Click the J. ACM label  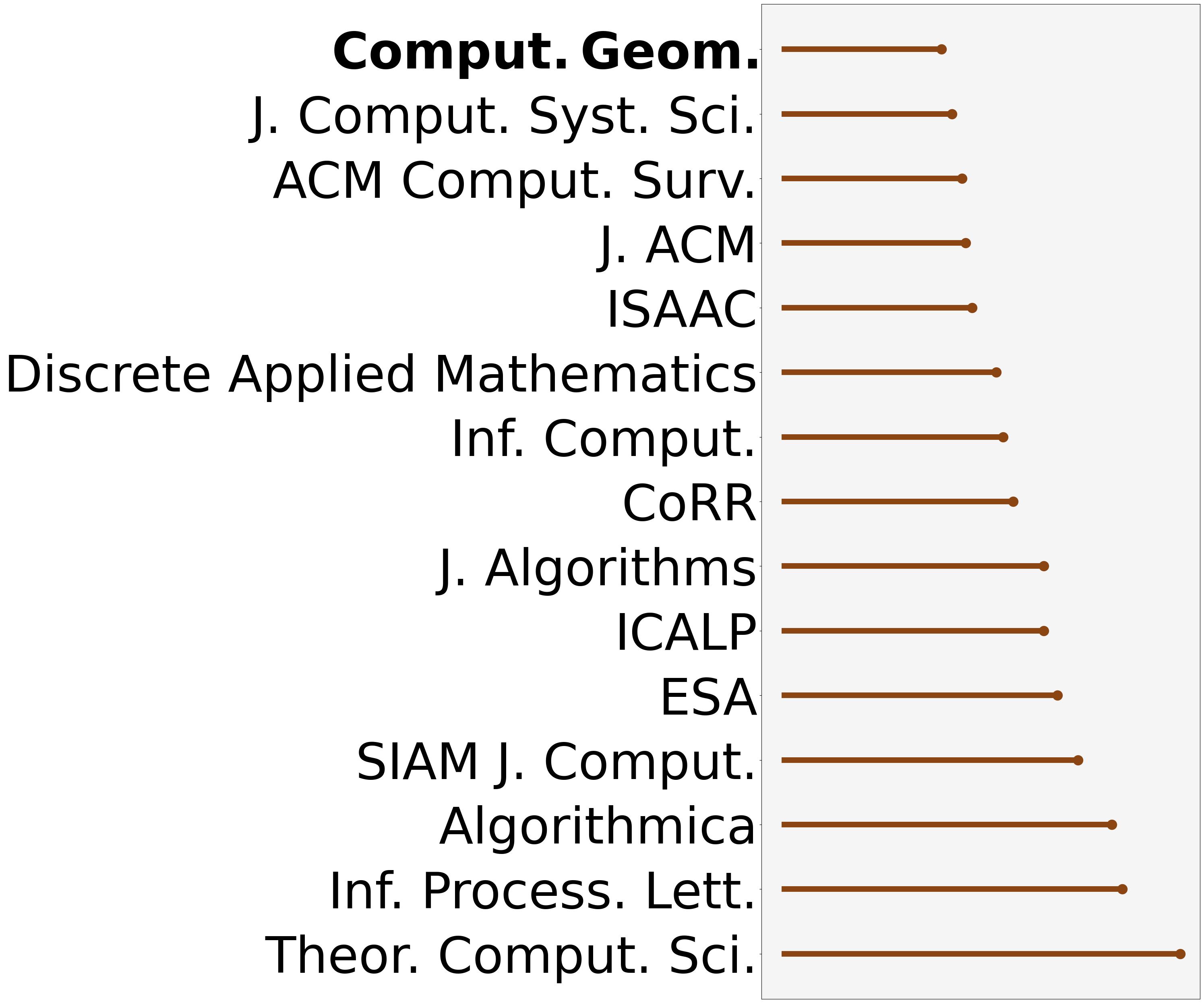coord(677,245)
